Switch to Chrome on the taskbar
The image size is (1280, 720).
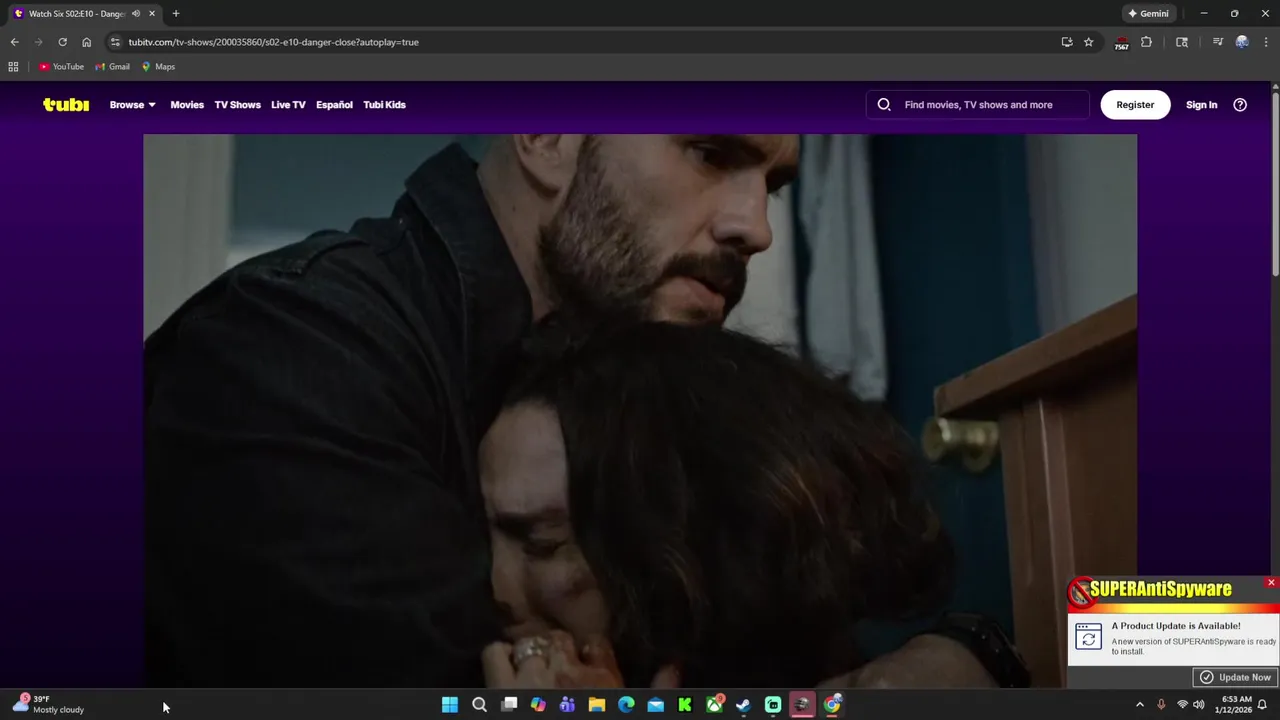pos(832,705)
